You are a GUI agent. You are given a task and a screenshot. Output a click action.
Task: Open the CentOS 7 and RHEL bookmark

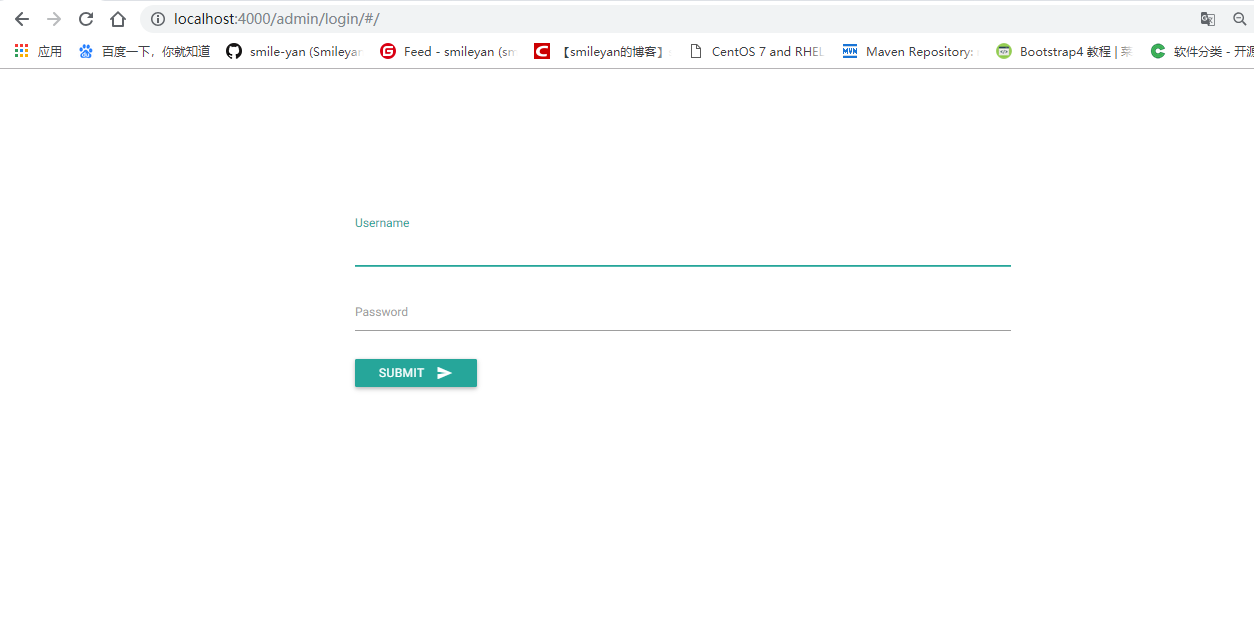698,51
